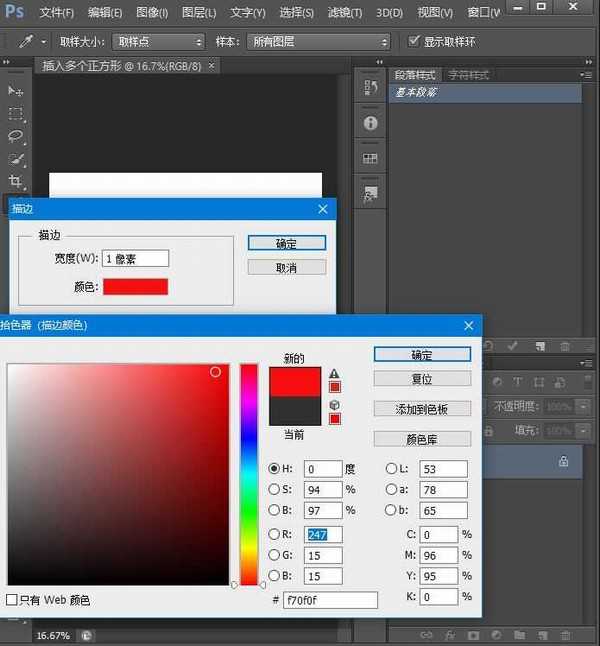Enable 只有 Web 颜色 checkbox

12,600
